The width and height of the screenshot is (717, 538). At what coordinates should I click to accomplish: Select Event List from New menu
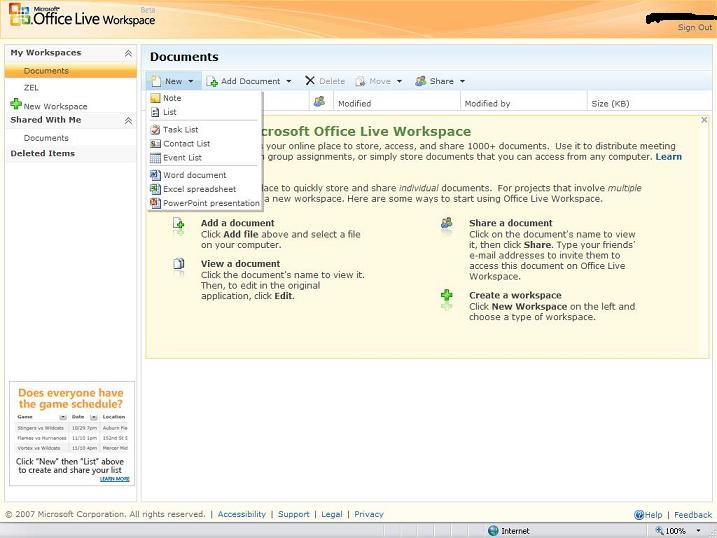pyautogui.click(x=182, y=158)
